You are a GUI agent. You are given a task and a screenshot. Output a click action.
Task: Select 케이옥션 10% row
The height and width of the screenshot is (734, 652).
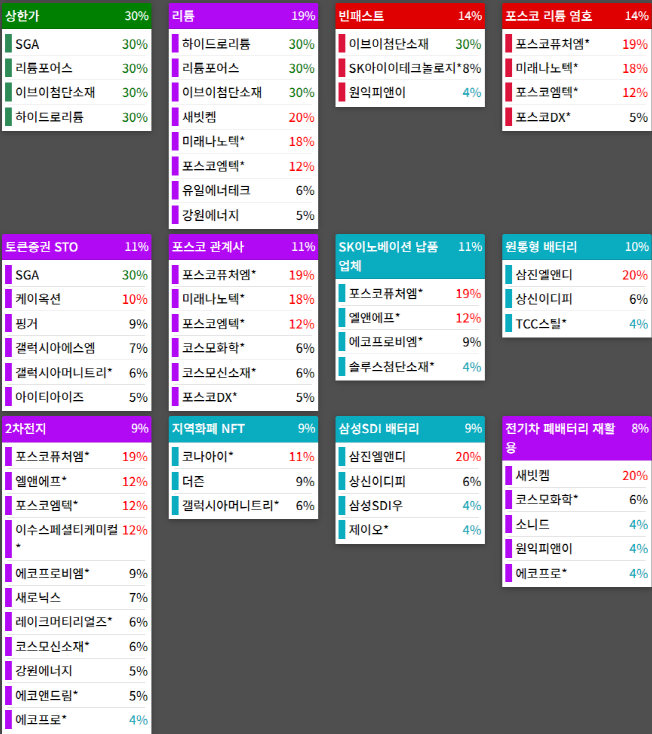(x=77, y=299)
